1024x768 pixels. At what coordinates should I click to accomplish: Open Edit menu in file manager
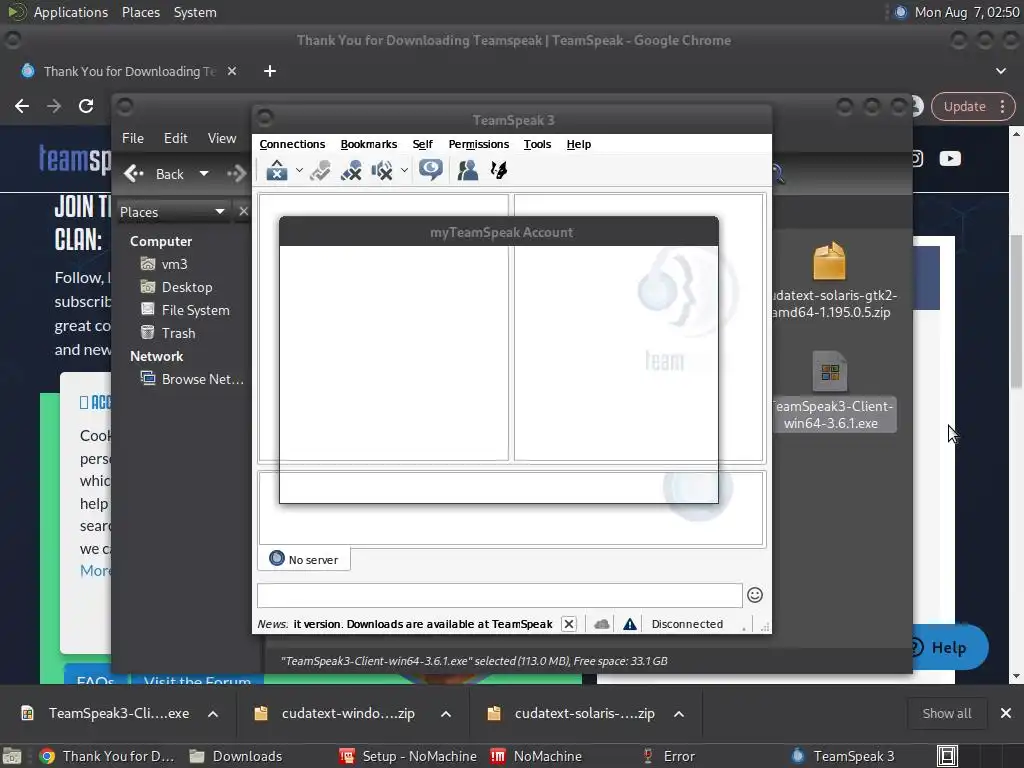176,138
